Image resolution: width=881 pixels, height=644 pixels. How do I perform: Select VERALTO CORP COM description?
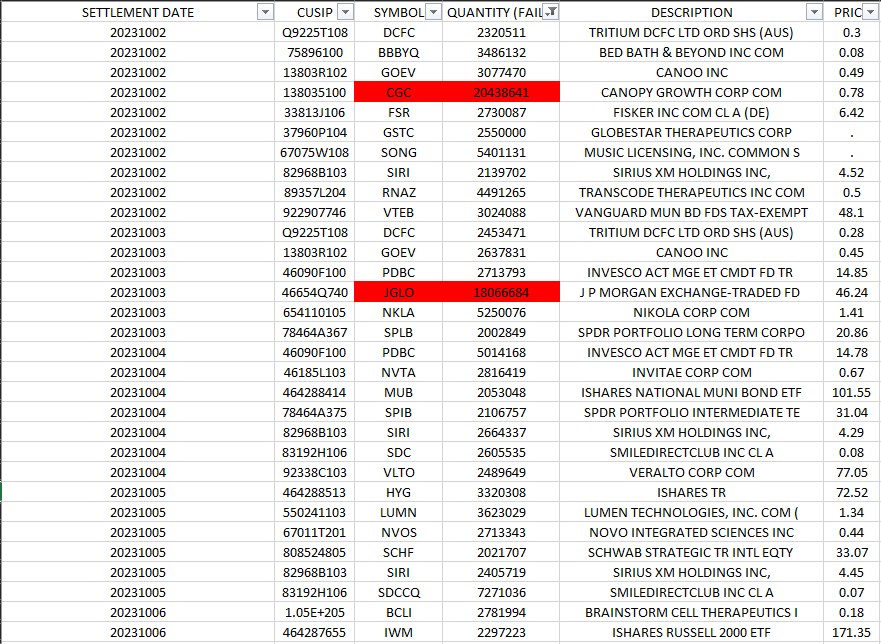pyautogui.click(x=692, y=473)
